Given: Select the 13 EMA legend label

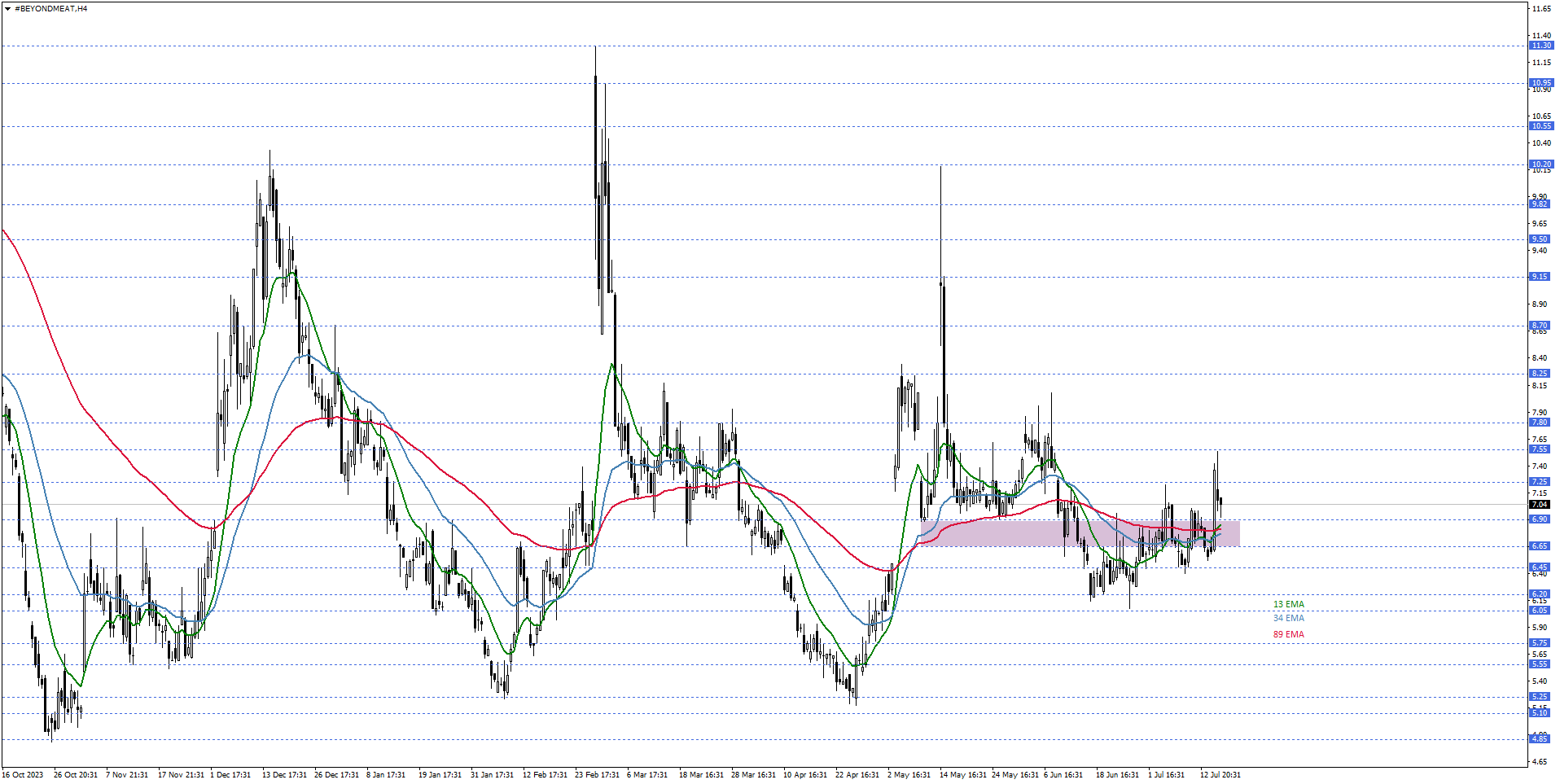Looking at the screenshot, I should coord(1288,604).
